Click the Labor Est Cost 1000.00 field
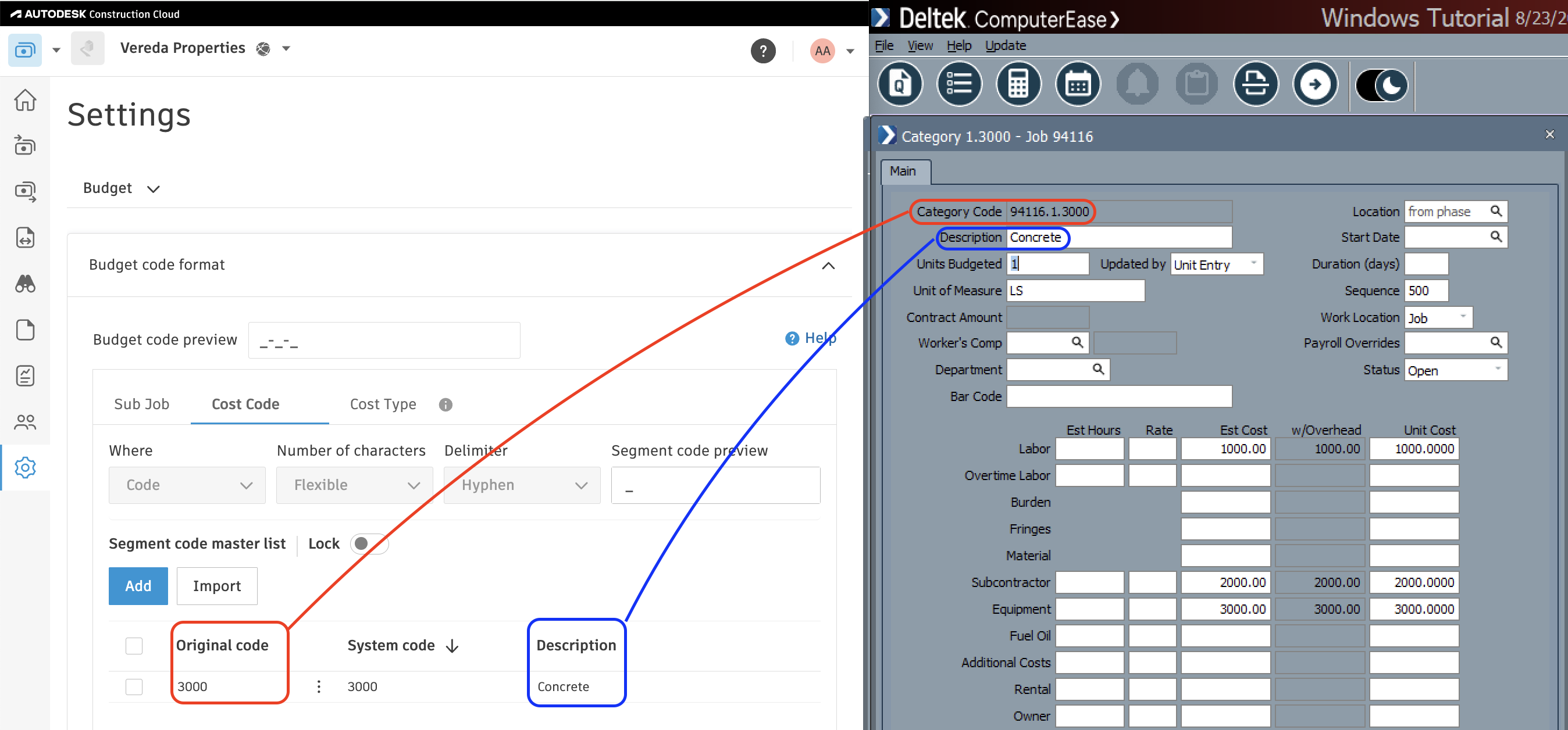The width and height of the screenshot is (1568, 730). [x=1225, y=449]
